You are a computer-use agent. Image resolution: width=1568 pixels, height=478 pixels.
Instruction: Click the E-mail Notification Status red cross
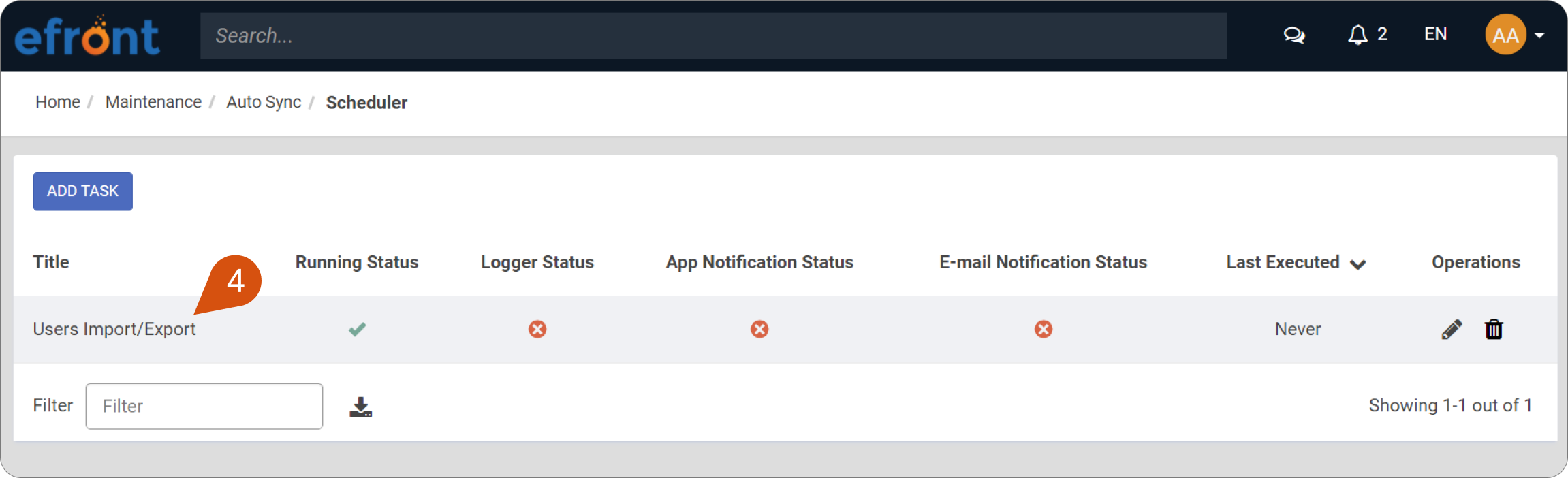[x=1044, y=330]
